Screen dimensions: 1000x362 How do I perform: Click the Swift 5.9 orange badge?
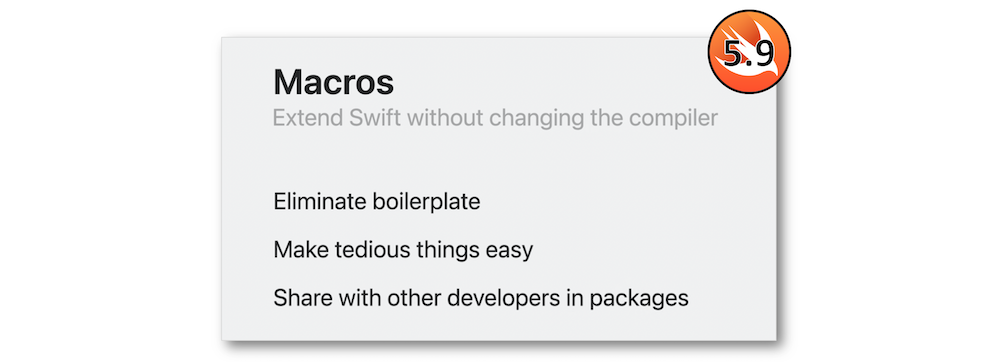click(x=749, y=52)
